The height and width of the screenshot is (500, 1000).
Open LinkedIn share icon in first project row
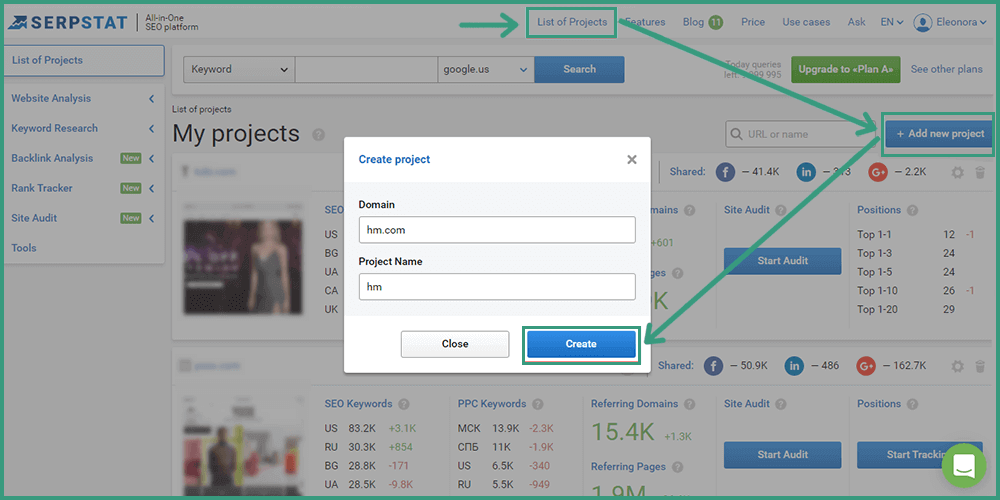[806, 172]
